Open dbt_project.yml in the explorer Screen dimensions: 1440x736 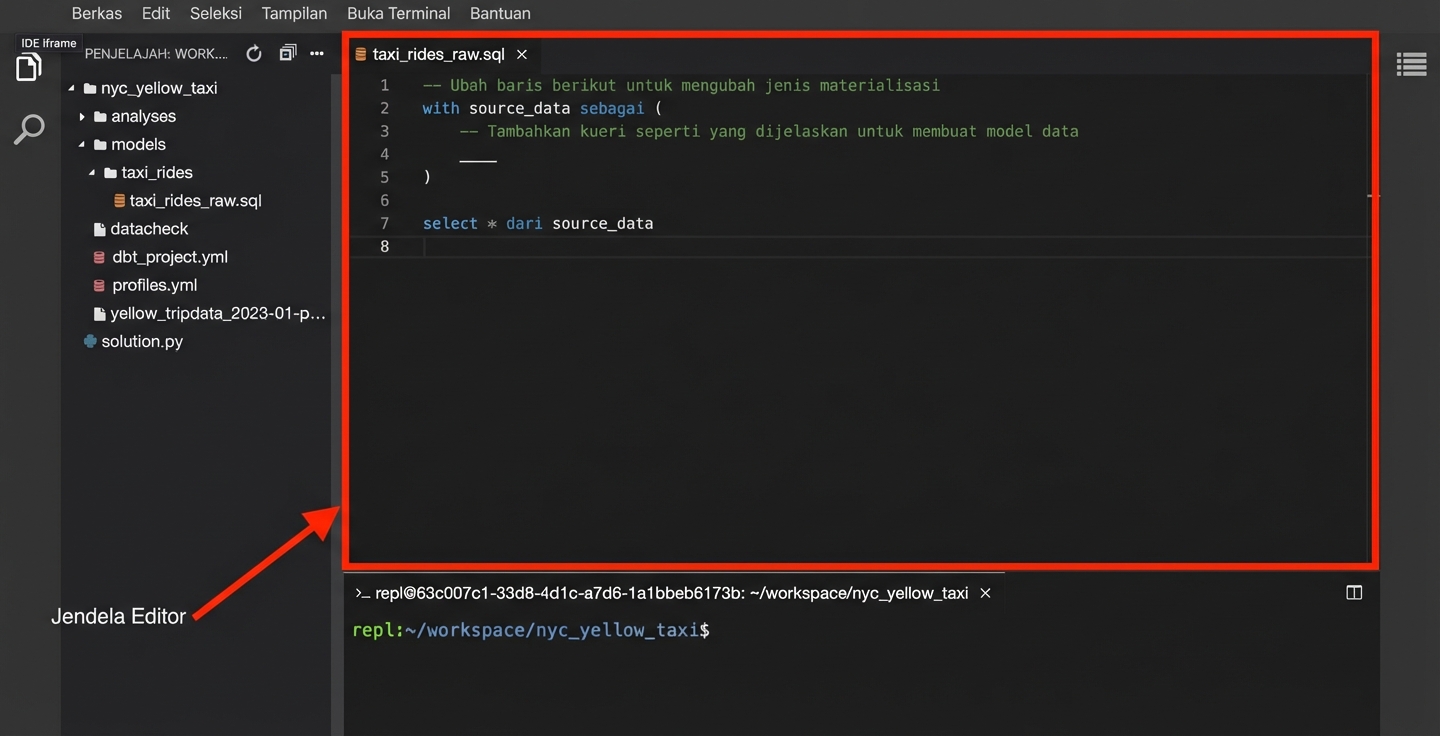(170, 257)
